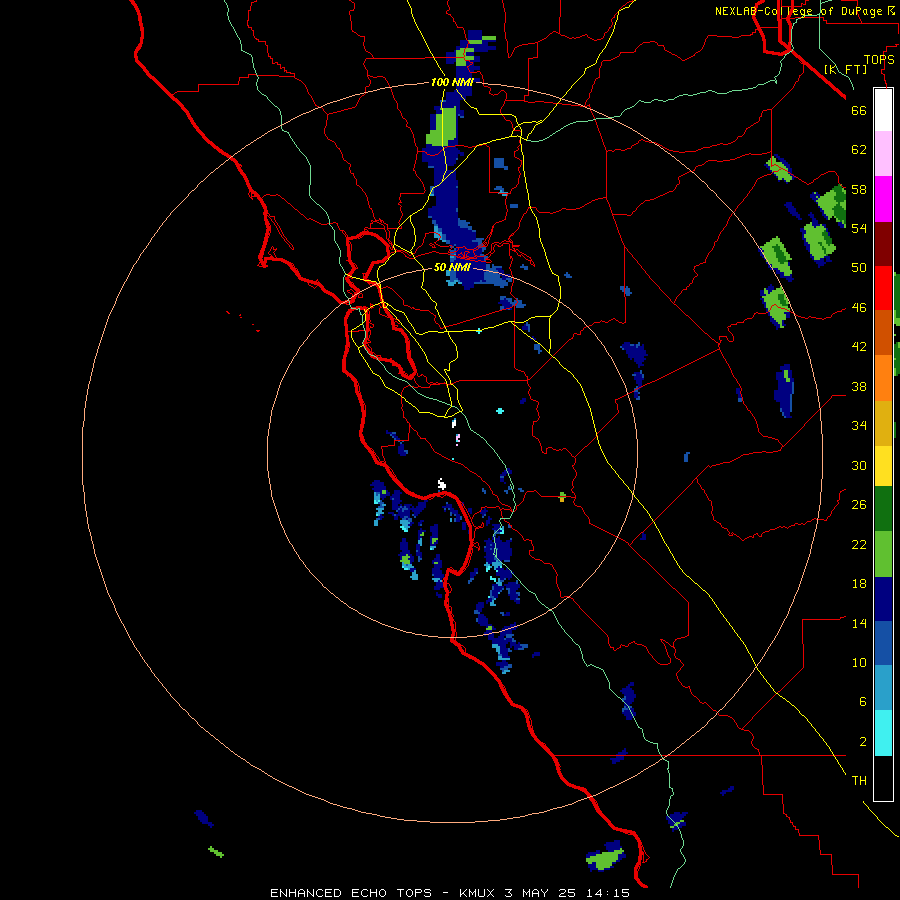Click the light pink legend swatch
This screenshot has width=900, height=900.
point(883,153)
